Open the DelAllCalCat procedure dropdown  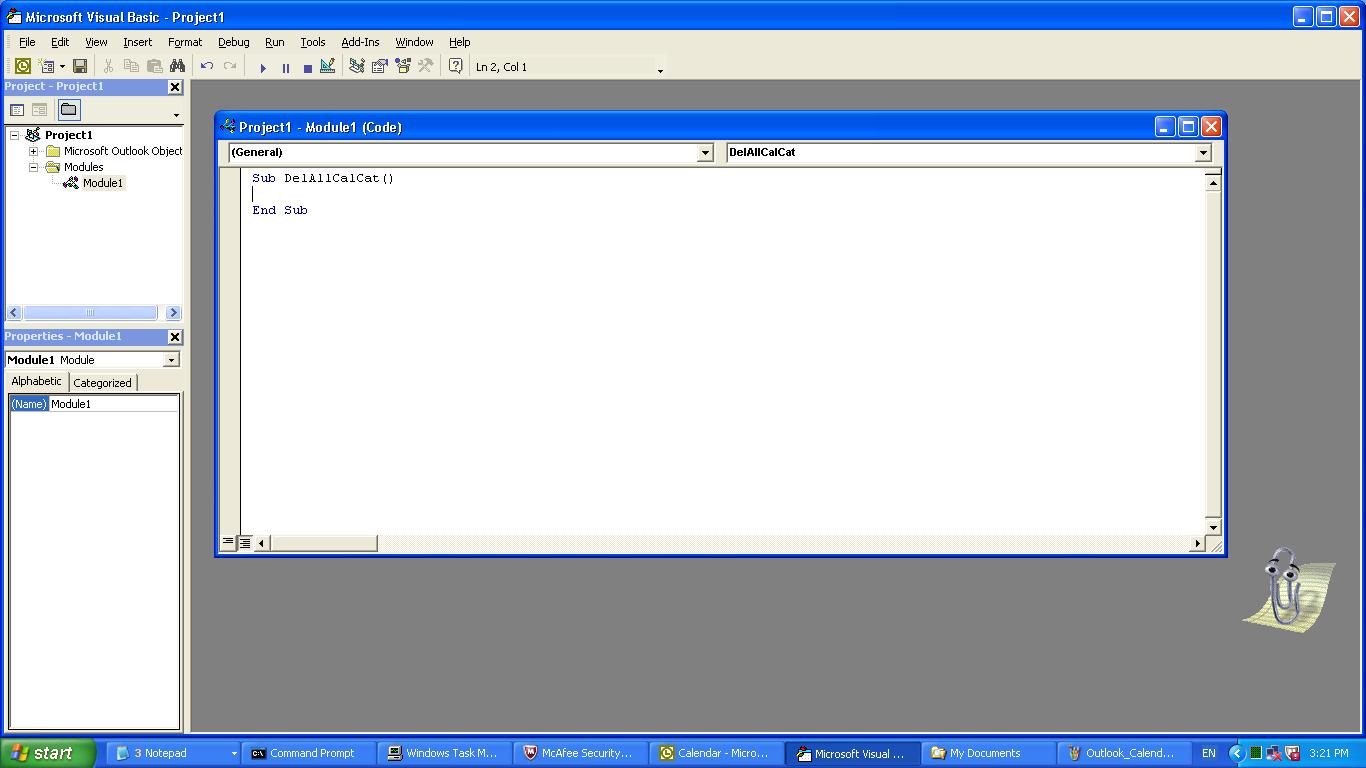tap(1203, 153)
